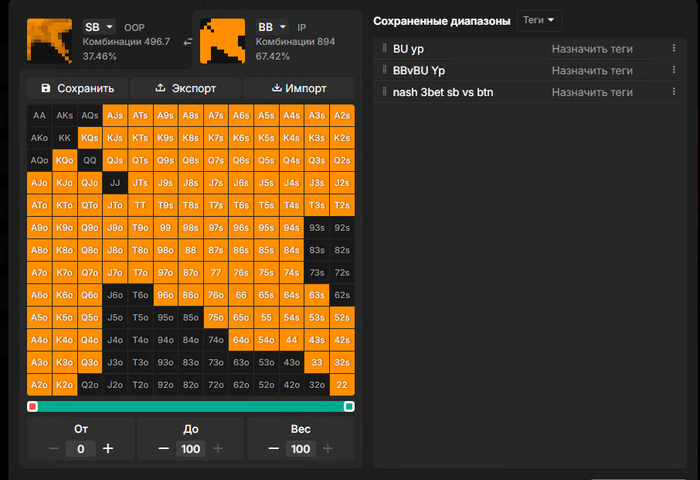Viewport: 700px width, 480px height.
Task: Click the До value field
Action: point(191,449)
